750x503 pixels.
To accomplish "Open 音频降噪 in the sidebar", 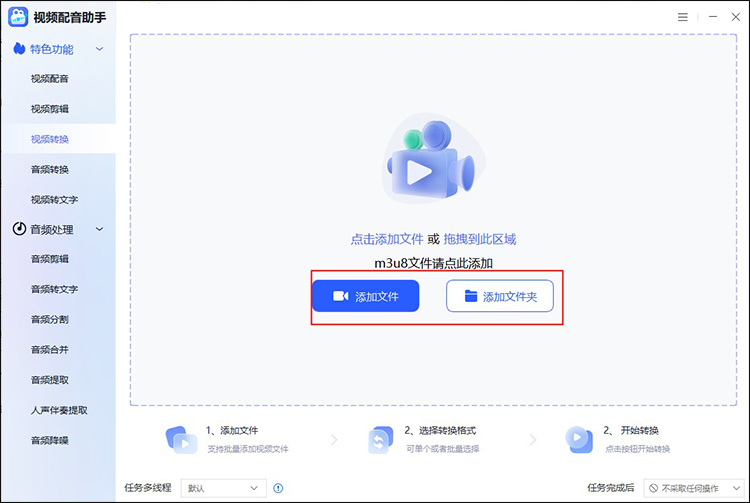I will [x=50, y=440].
